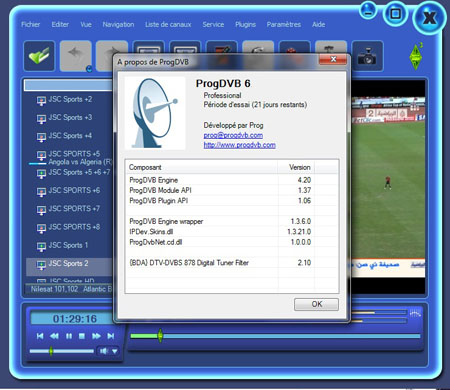Image resolution: width=450 pixels, height=390 pixels.
Task: Click the green diamond signal indicator icon
Action: tap(416, 56)
